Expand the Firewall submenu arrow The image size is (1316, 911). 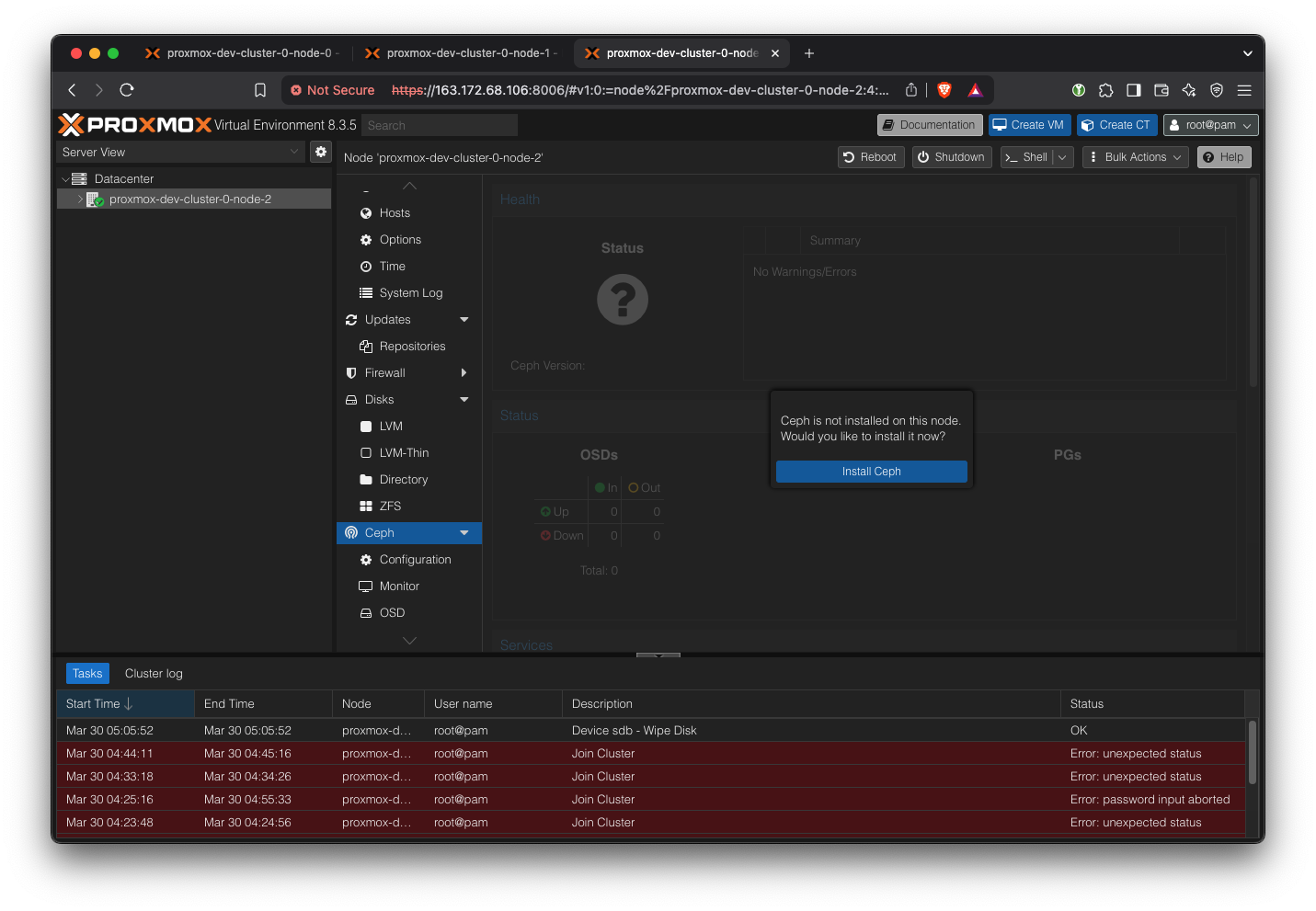pos(463,373)
